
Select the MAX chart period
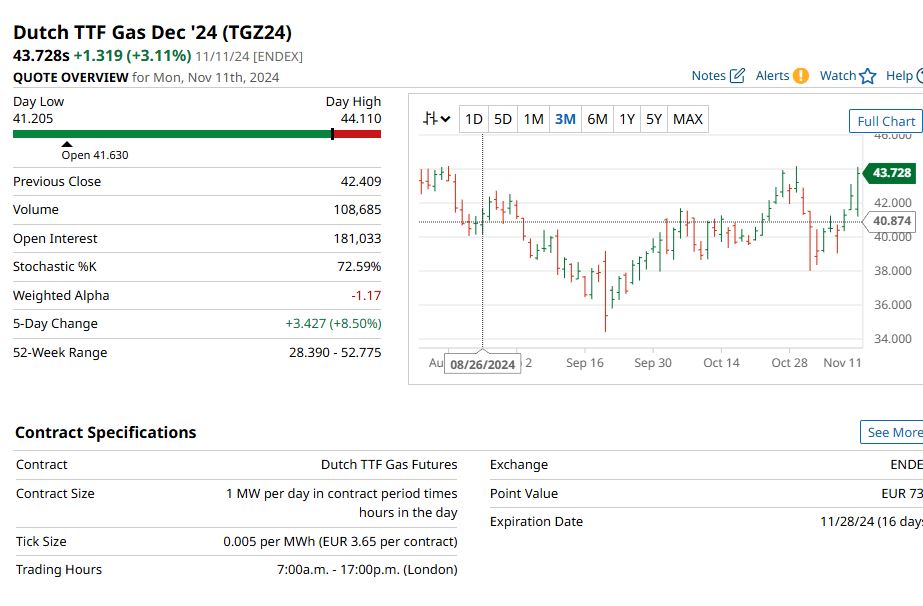(688, 120)
